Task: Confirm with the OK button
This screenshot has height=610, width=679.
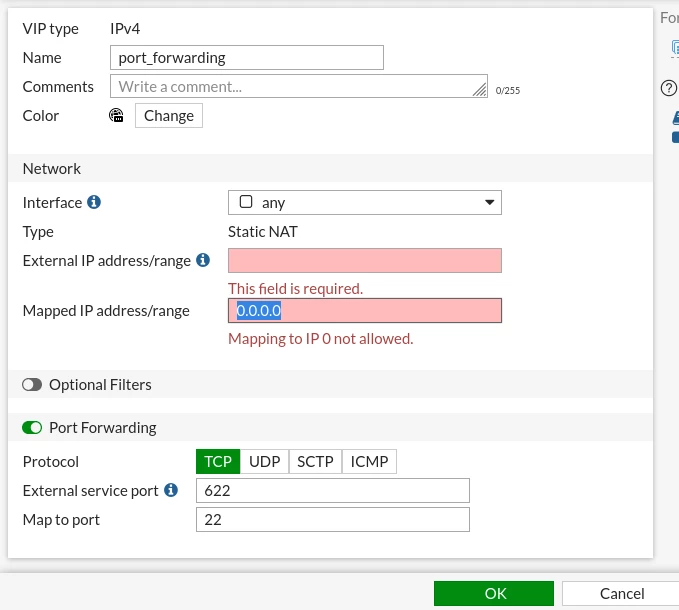Action: 494,594
